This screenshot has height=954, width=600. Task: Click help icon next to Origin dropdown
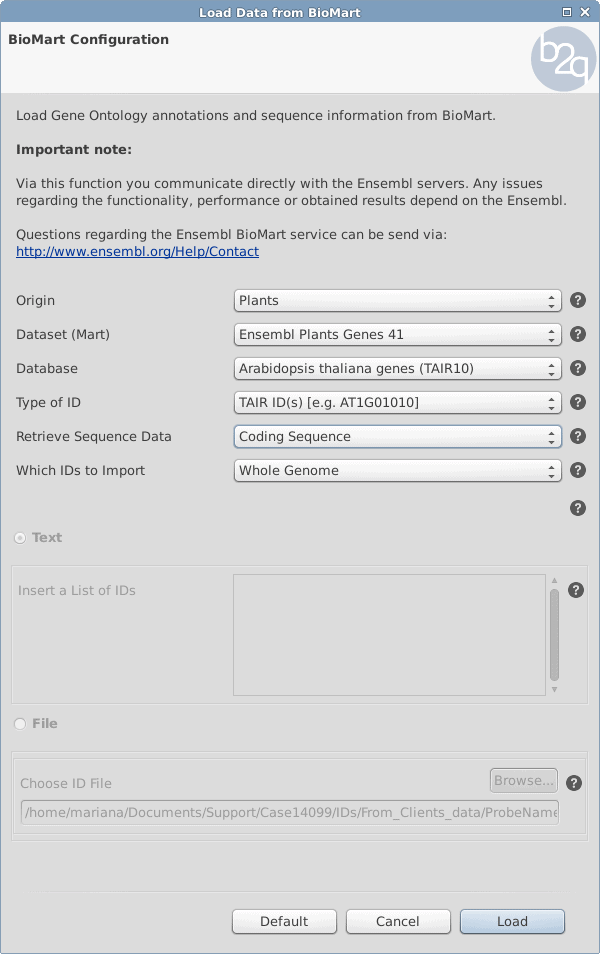tap(577, 300)
